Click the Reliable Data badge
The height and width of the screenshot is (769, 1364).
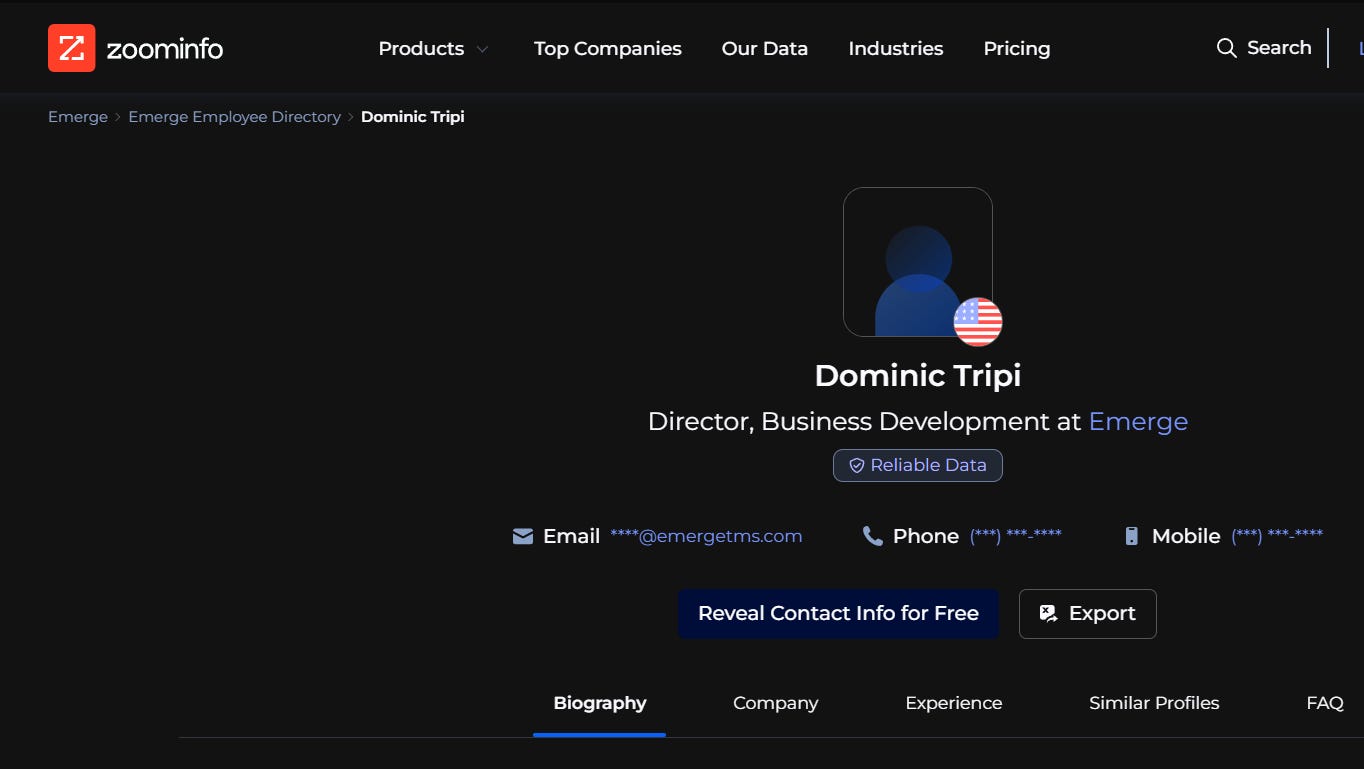(918, 465)
